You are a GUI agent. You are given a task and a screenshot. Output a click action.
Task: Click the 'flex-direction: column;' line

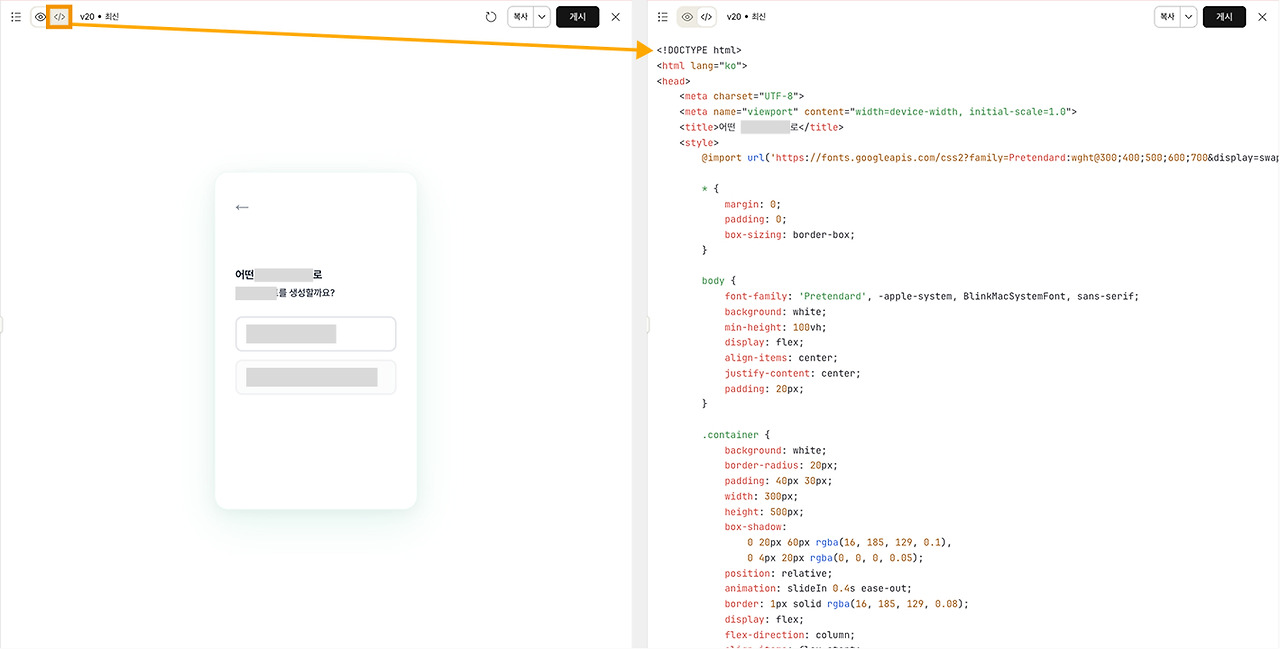pos(790,635)
